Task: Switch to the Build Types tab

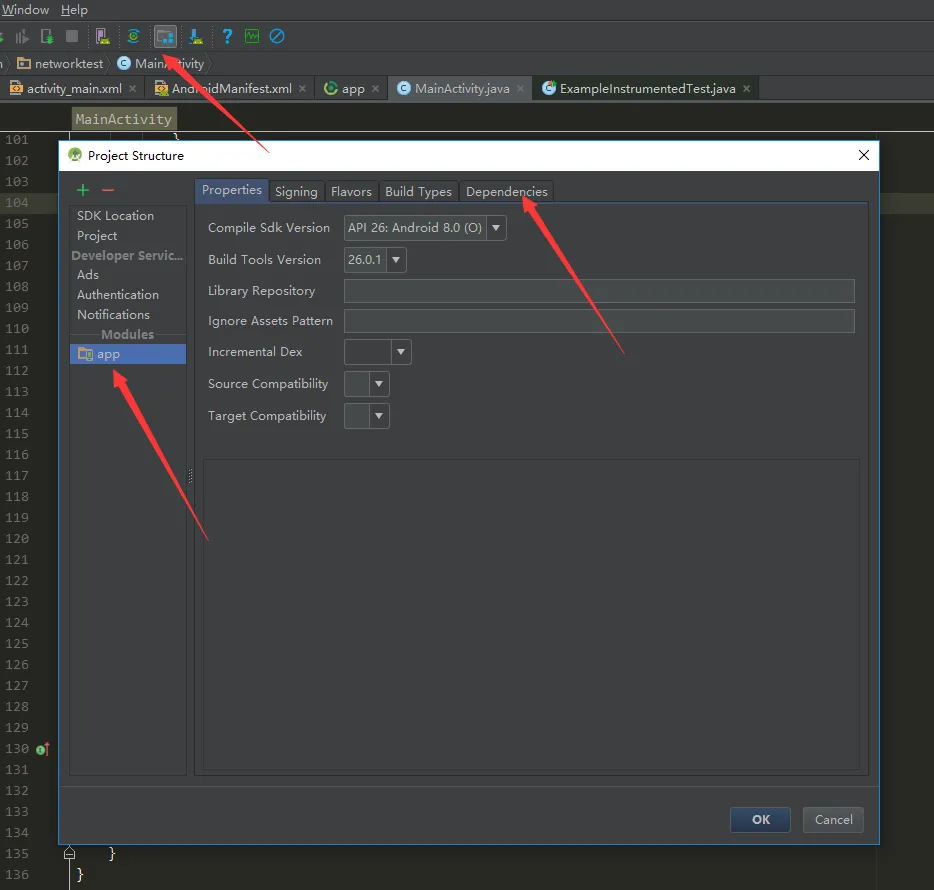Action: point(419,192)
